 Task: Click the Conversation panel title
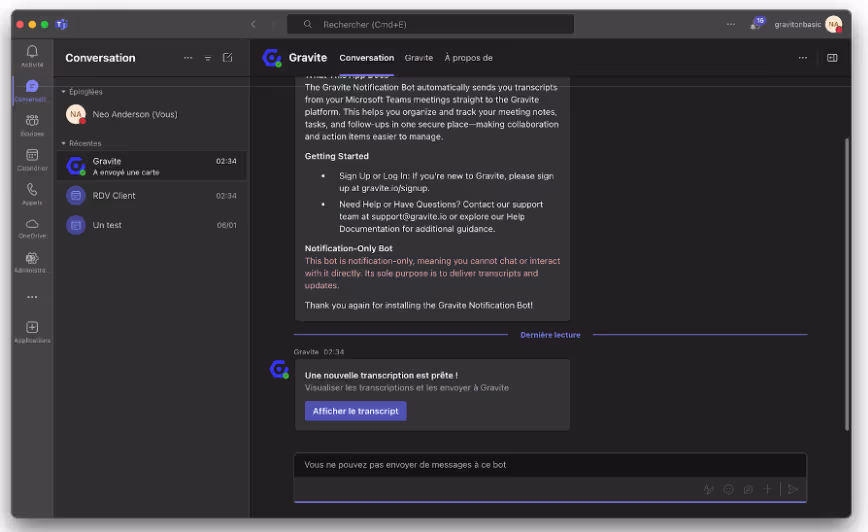100,58
